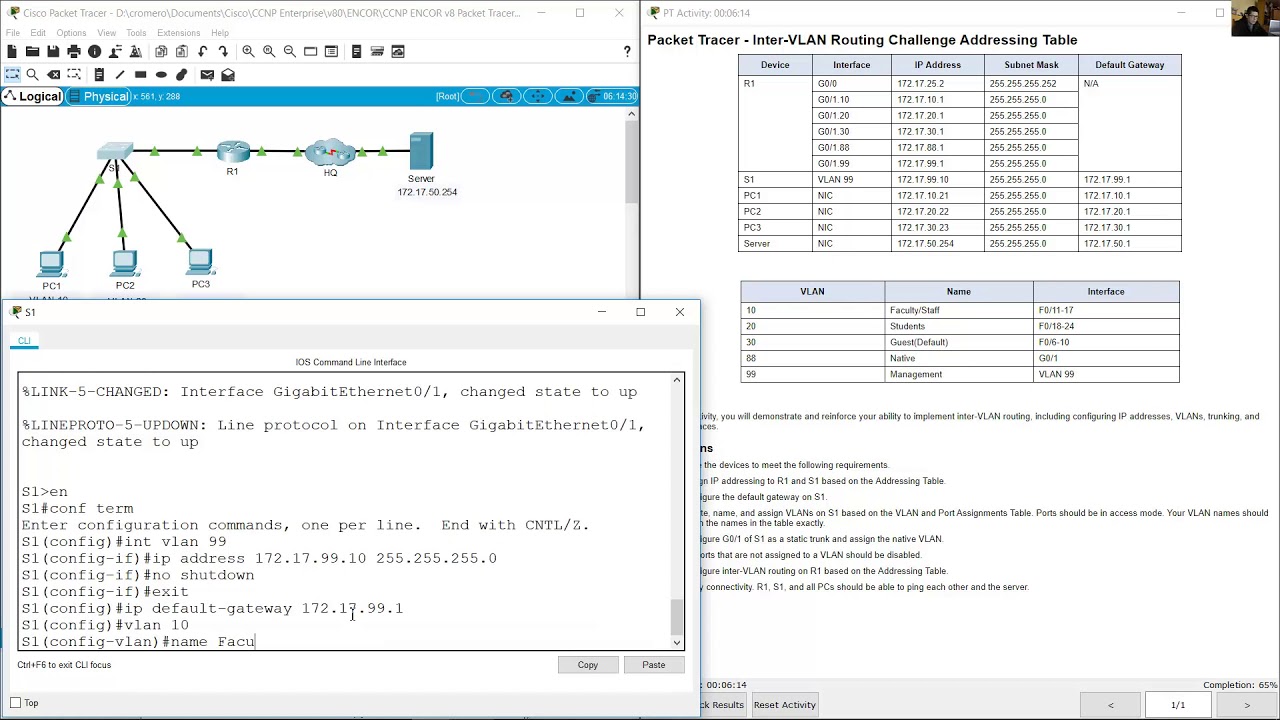This screenshot has height=720, width=1280.
Task: Click into the IOS command line terminal
Action: pos(345,511)
